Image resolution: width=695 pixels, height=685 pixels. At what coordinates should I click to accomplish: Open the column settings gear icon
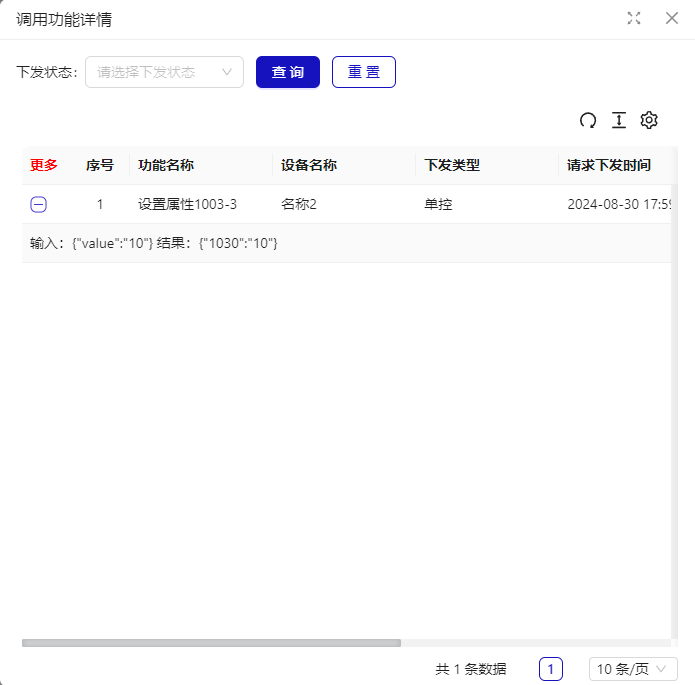tap(649, 120)
